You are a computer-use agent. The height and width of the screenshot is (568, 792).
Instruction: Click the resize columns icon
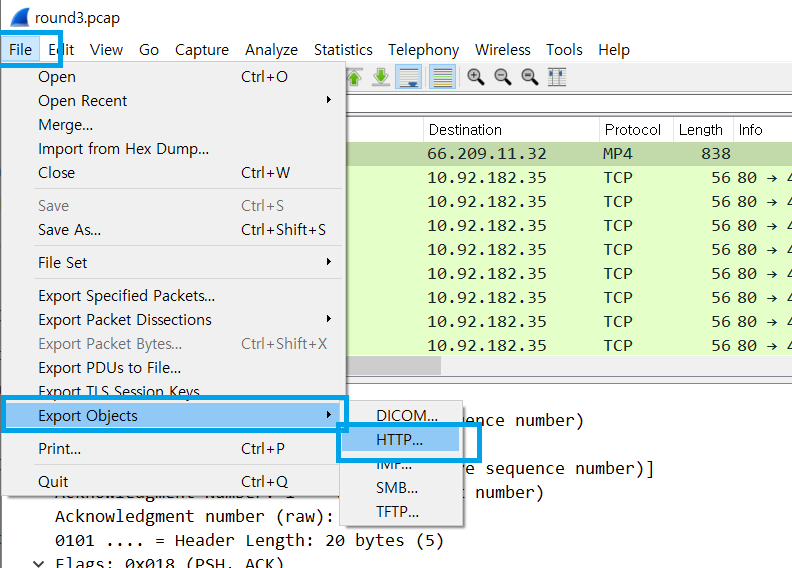pos(557,77)
